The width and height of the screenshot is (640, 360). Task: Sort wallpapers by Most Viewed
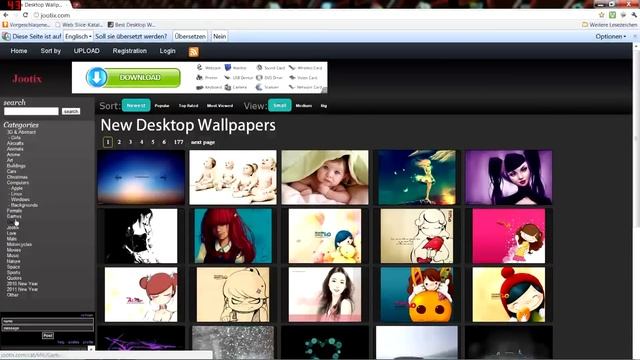tap(220, 106)
